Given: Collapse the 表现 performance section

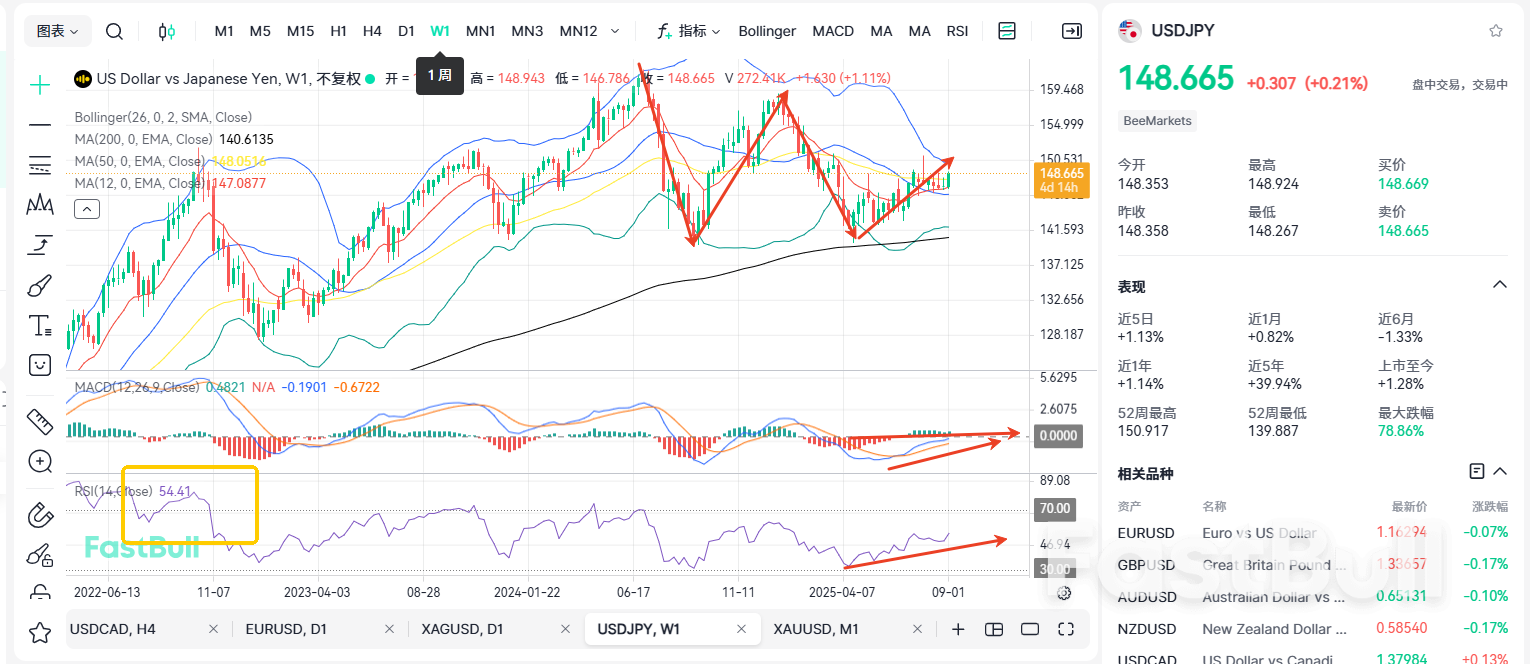Looking at the screenshot, I should 1498,283.
